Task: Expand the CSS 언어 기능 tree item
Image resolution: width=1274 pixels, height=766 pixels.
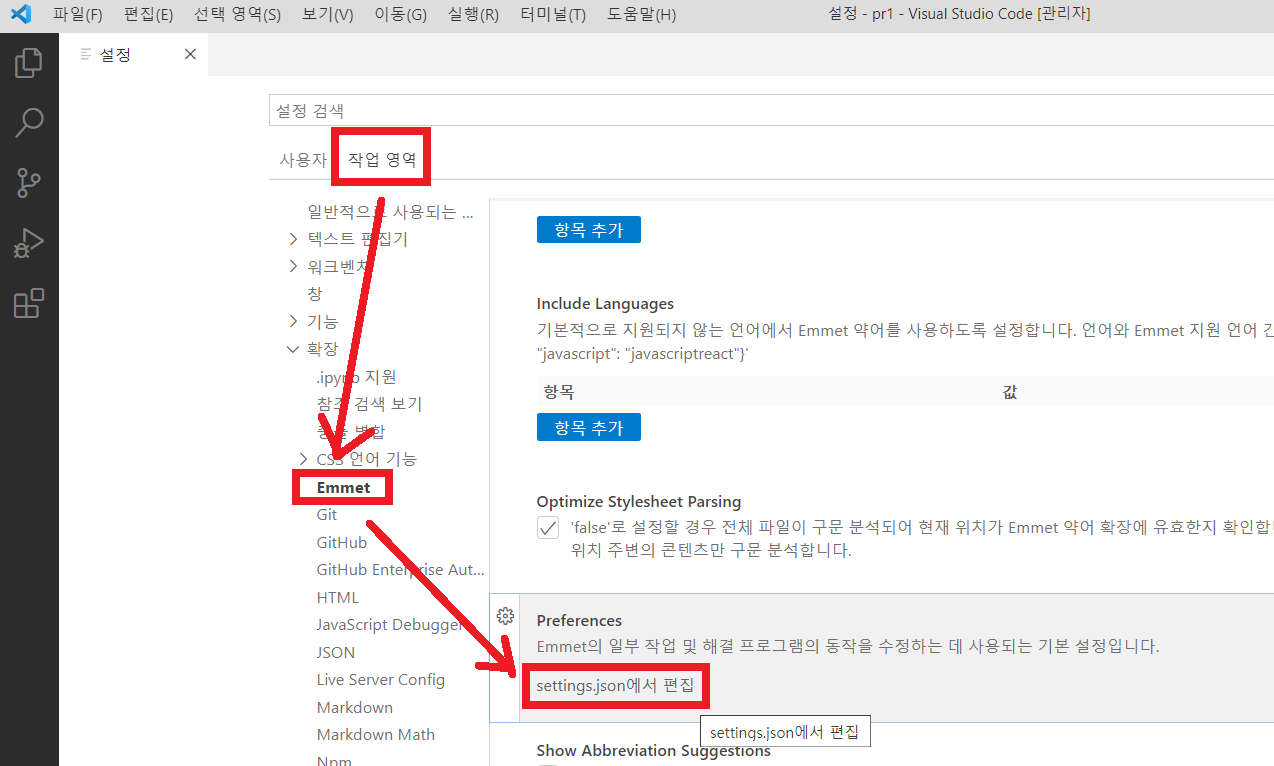Action: [x=303, y=458]
